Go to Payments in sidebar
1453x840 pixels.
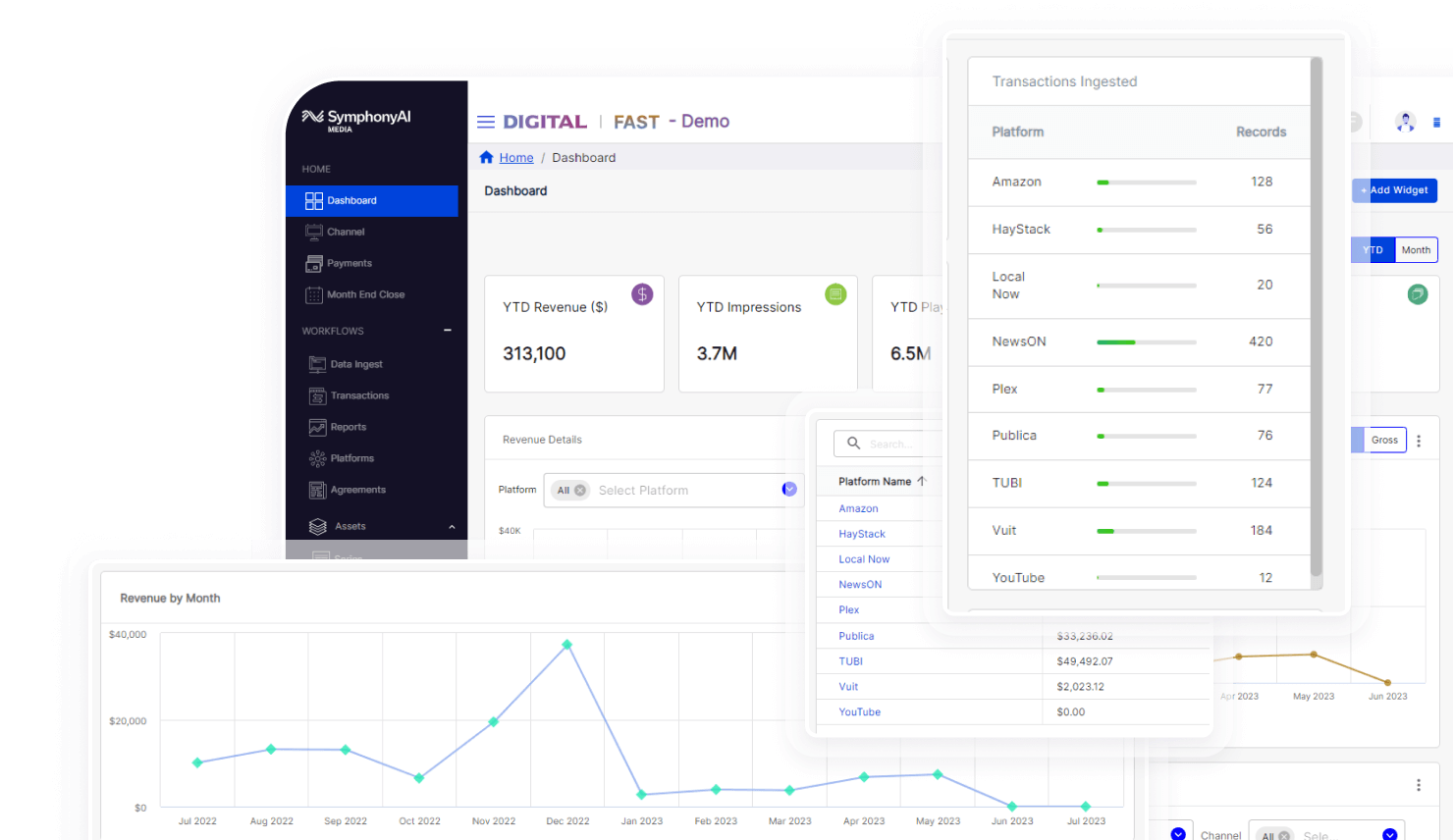pyautogui.click(x=350, y=263)
